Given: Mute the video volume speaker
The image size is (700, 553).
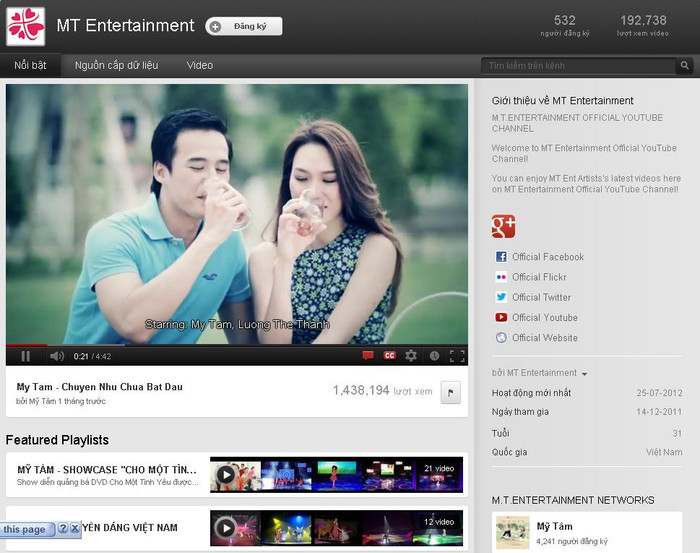Looking at the screenshot, I should click(57, 356).
